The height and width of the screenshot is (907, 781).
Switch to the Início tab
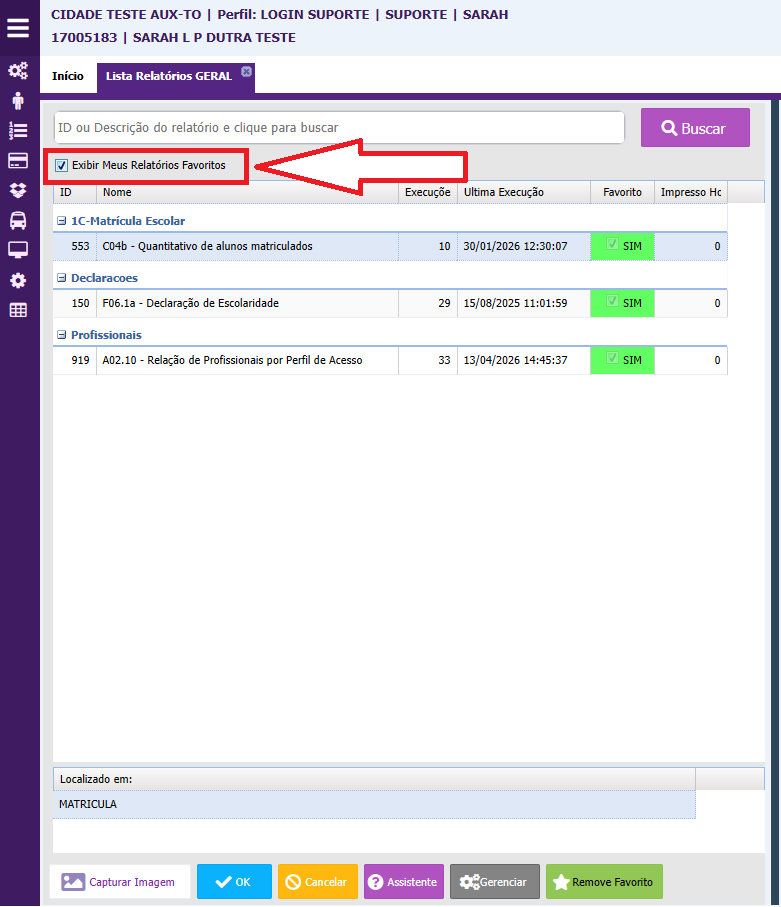coord(68,76)
